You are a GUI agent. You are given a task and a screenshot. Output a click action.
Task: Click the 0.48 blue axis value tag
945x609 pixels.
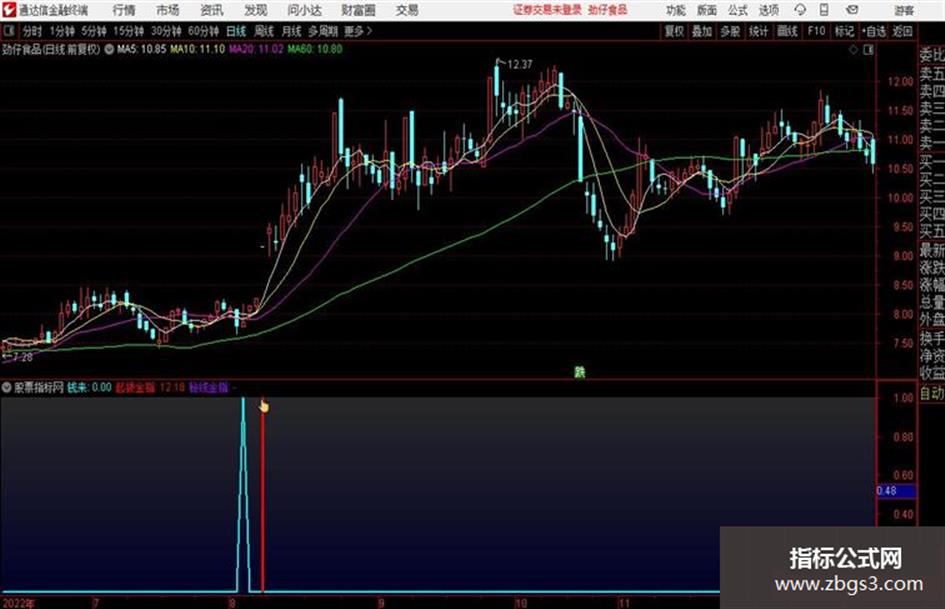tap(896, 491)
